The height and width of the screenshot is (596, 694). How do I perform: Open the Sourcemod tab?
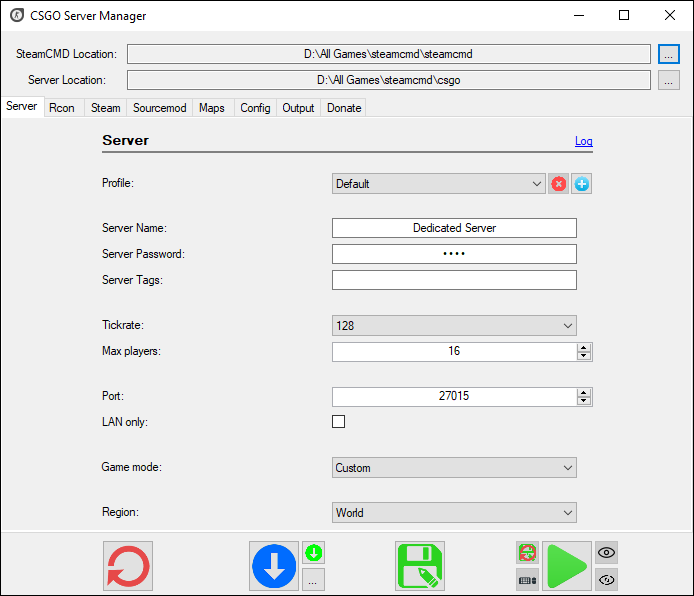(x=160, y=108)
